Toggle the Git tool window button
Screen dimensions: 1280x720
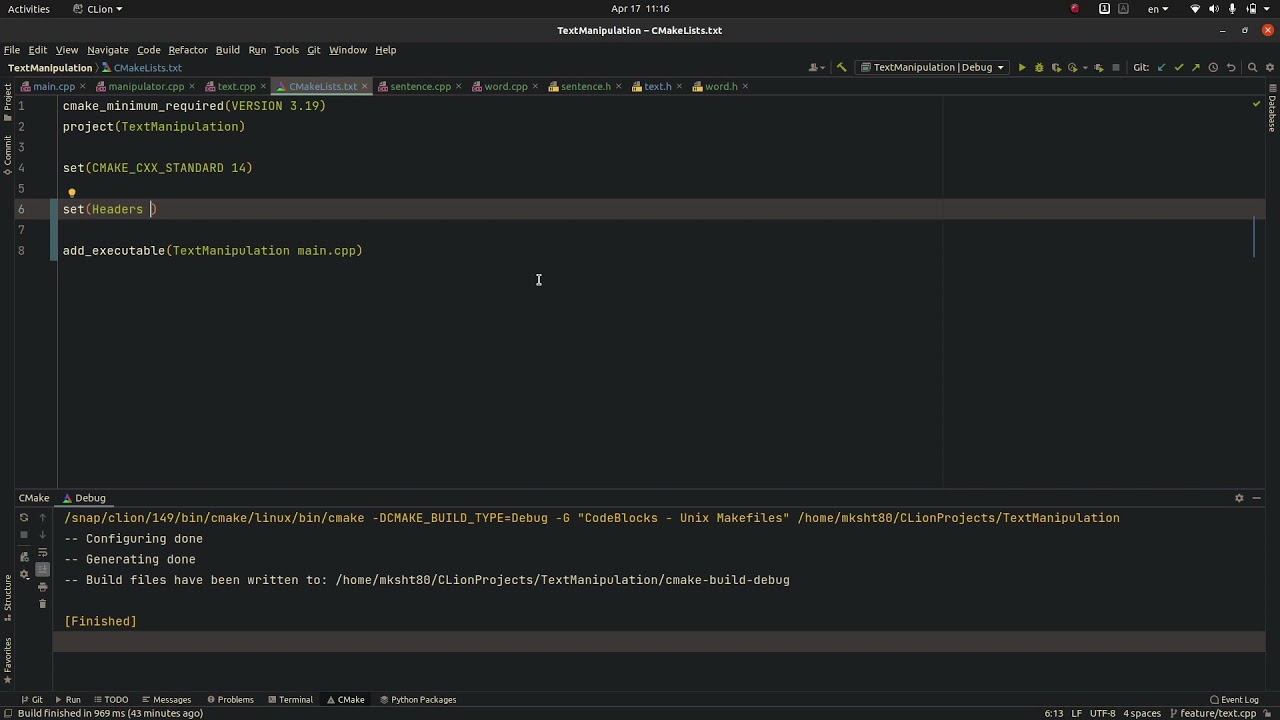pyautogui.click(x=31, y=700)
